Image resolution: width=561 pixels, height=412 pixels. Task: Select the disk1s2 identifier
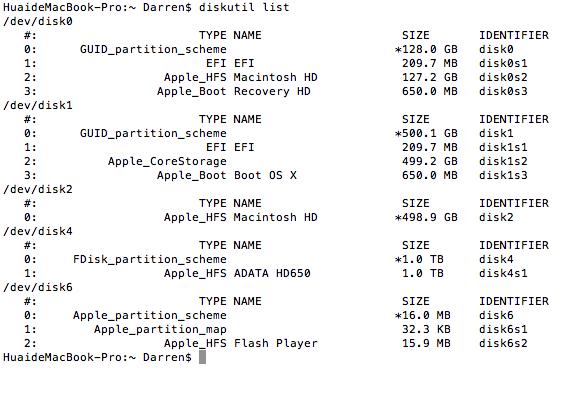pos(503,161)
